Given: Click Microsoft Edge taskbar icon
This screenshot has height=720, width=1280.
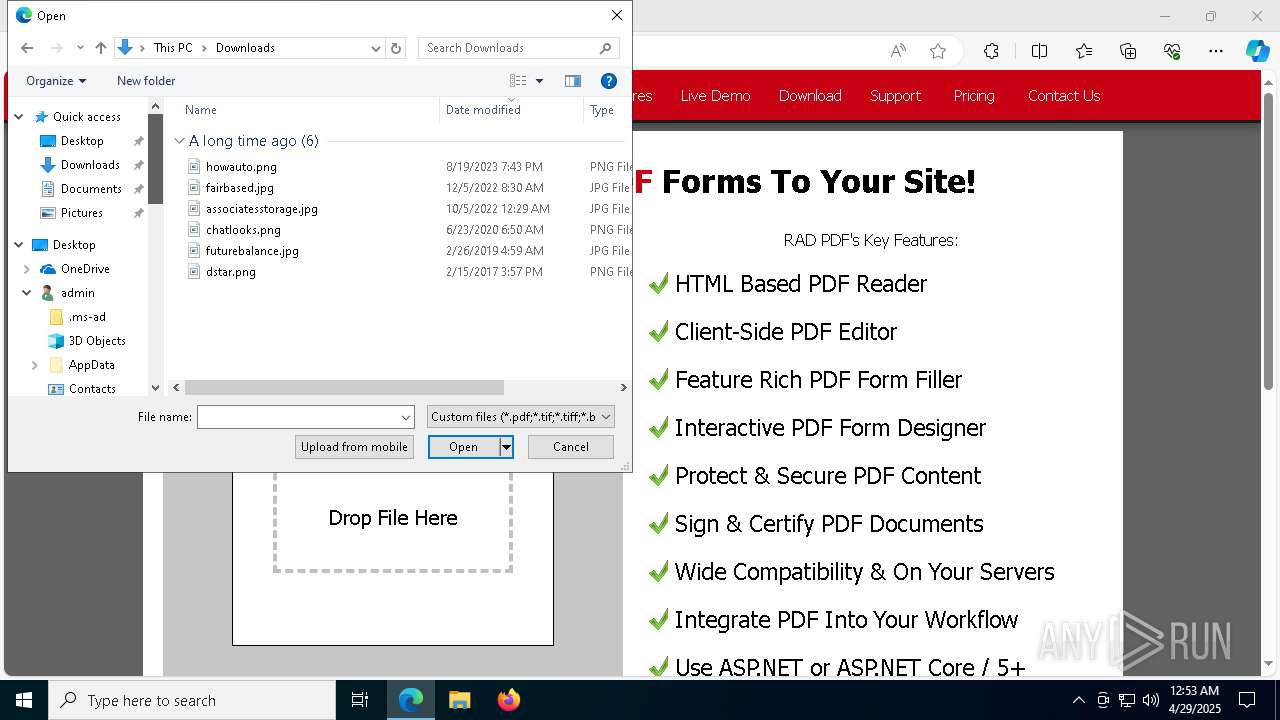Looking at the screenshot, I should (411, 700).
